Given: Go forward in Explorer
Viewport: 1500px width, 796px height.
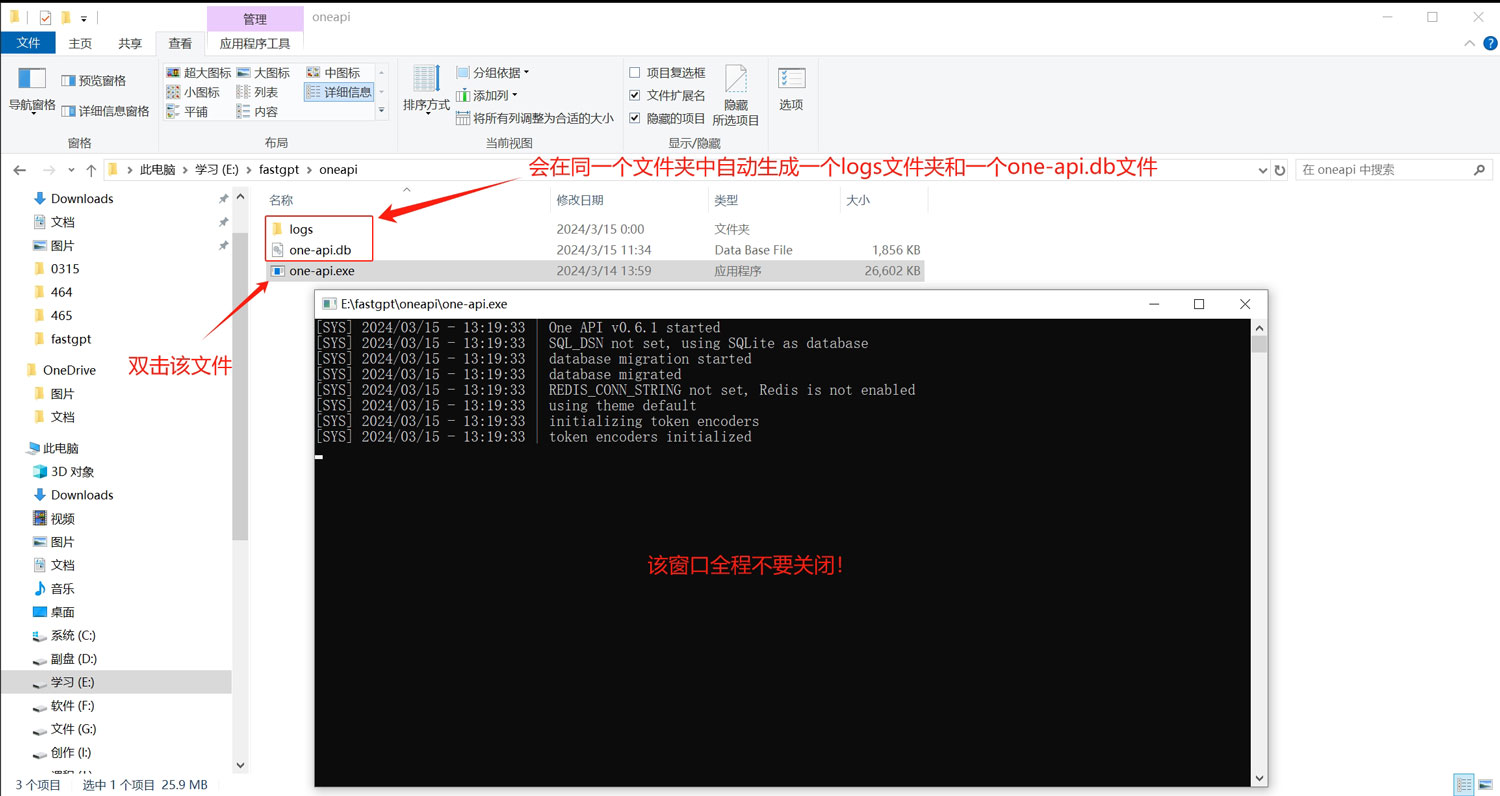Looking at the screenshot, I should coord(51,170).
